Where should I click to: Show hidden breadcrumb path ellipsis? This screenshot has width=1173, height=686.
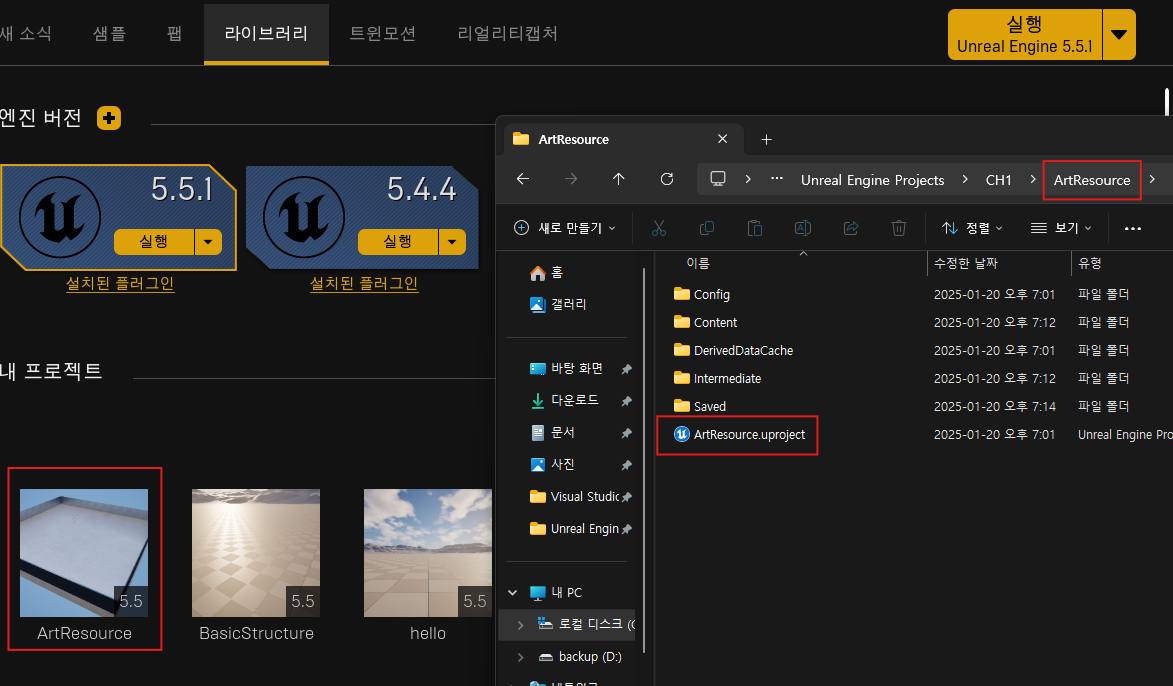click(777, 179)
